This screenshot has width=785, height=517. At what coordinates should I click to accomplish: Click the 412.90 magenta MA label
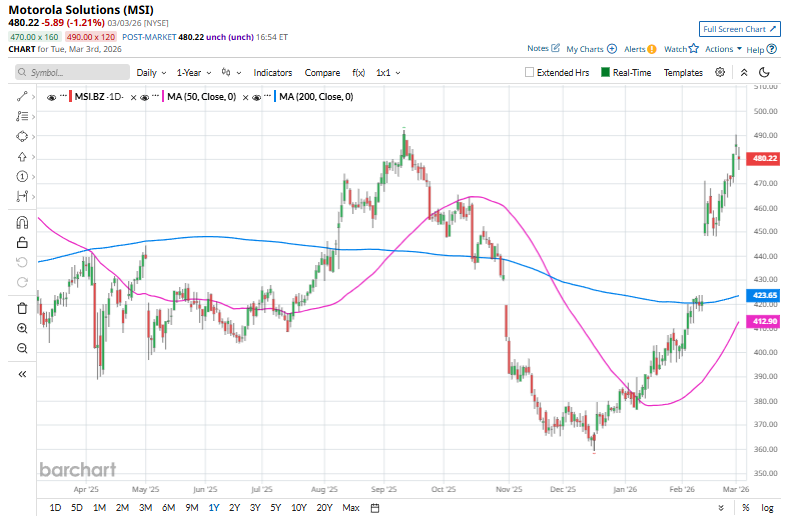[x=763, y=321]
